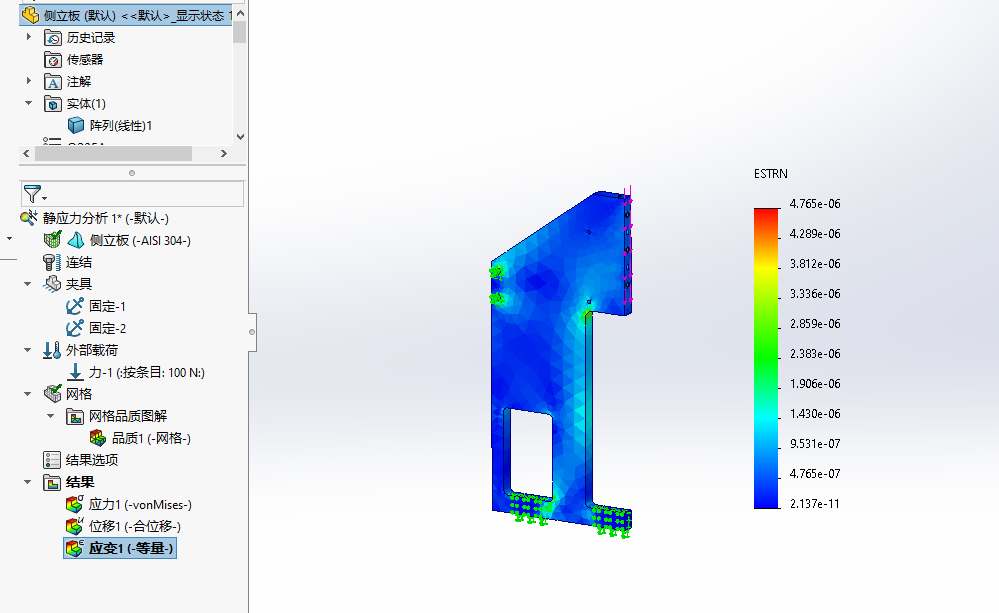Click the 历史记录 history folder icon
This screenshot has height=613, width=999.
(x=53, y=38)
